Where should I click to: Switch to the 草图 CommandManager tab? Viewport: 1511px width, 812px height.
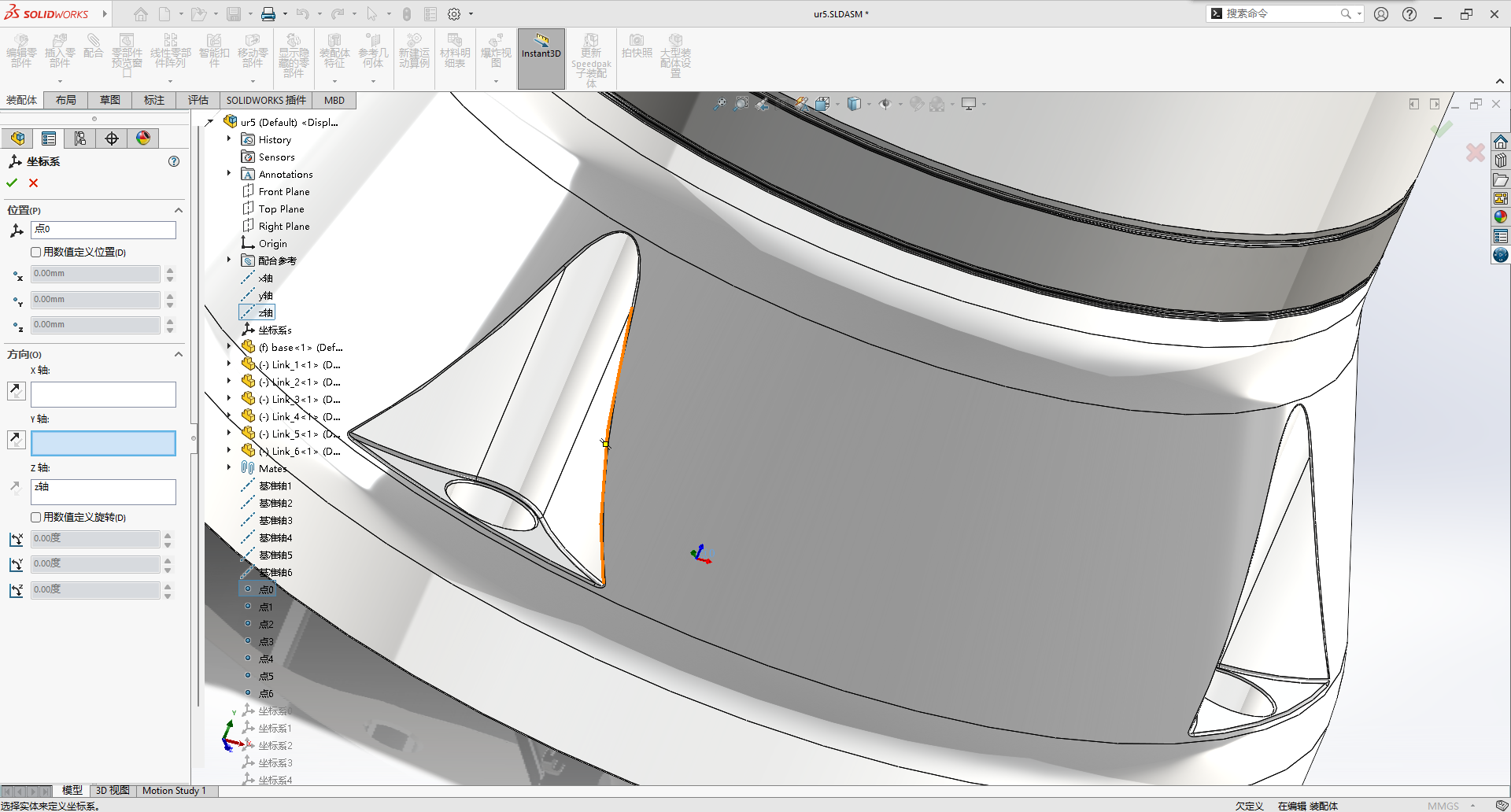[109, 100]
